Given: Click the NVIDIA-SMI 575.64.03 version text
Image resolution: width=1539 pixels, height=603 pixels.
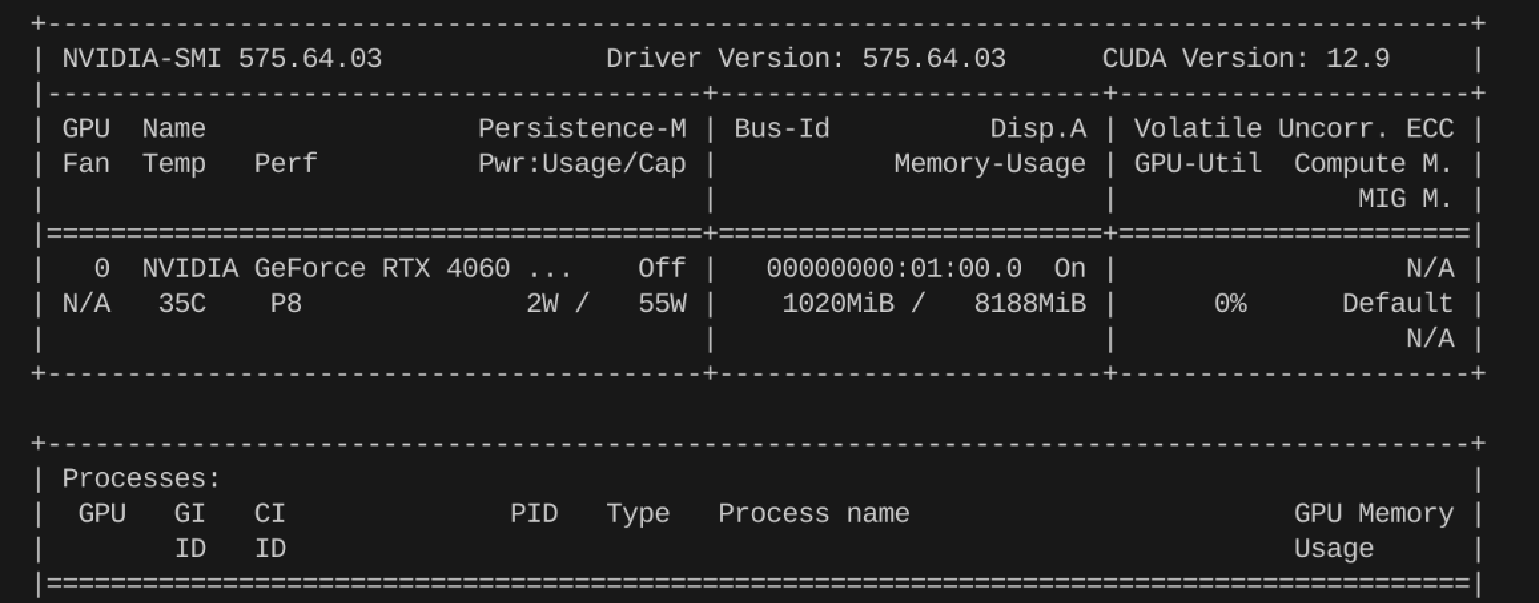Looking at the screenshot, I should point(222,58).
